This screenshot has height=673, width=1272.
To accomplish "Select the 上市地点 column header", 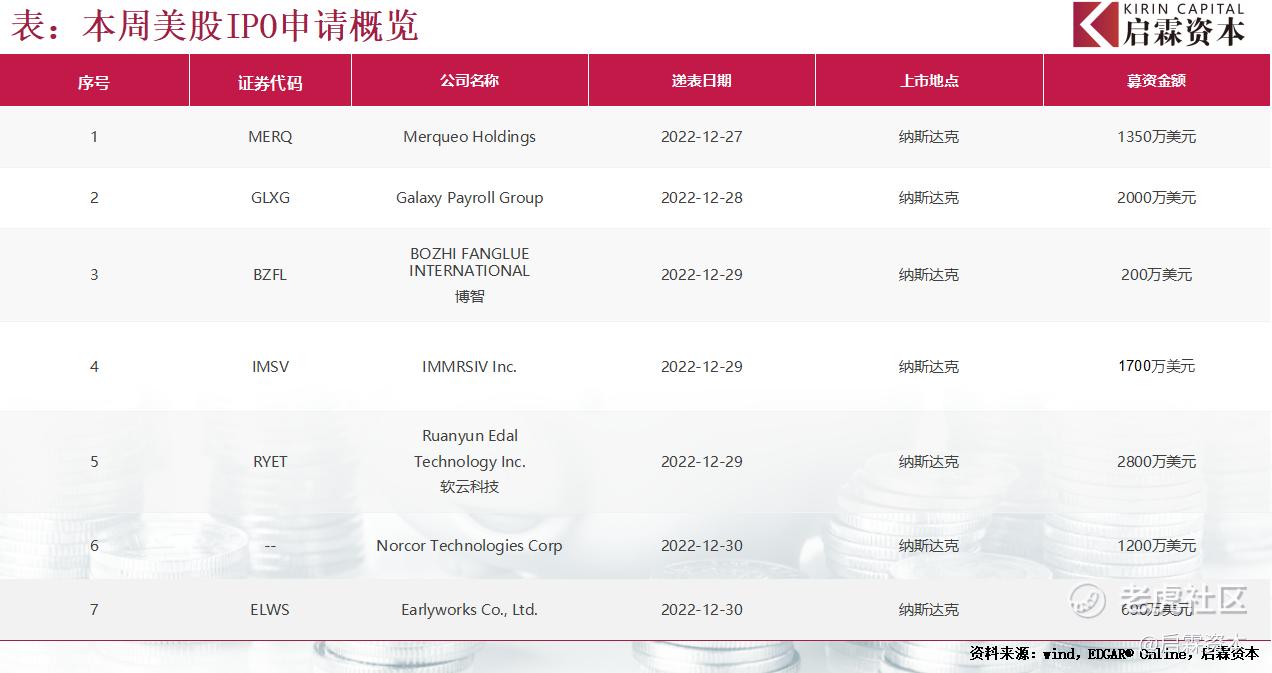I will [929, 80].
